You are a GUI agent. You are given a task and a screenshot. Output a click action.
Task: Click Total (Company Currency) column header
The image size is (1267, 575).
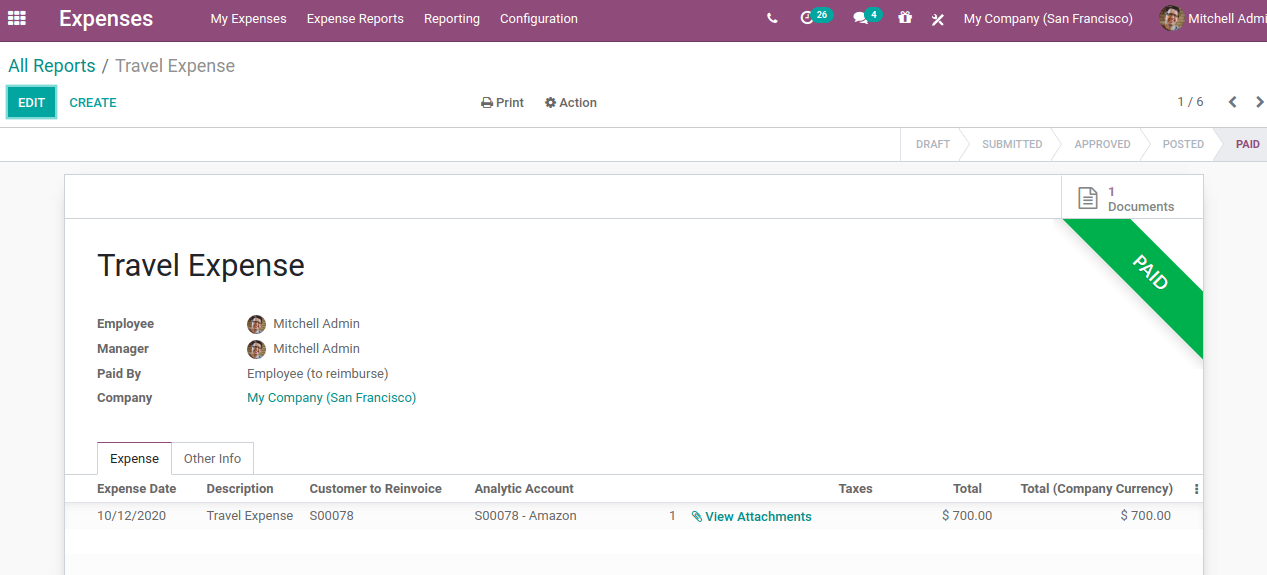[x=1096, y=489]
